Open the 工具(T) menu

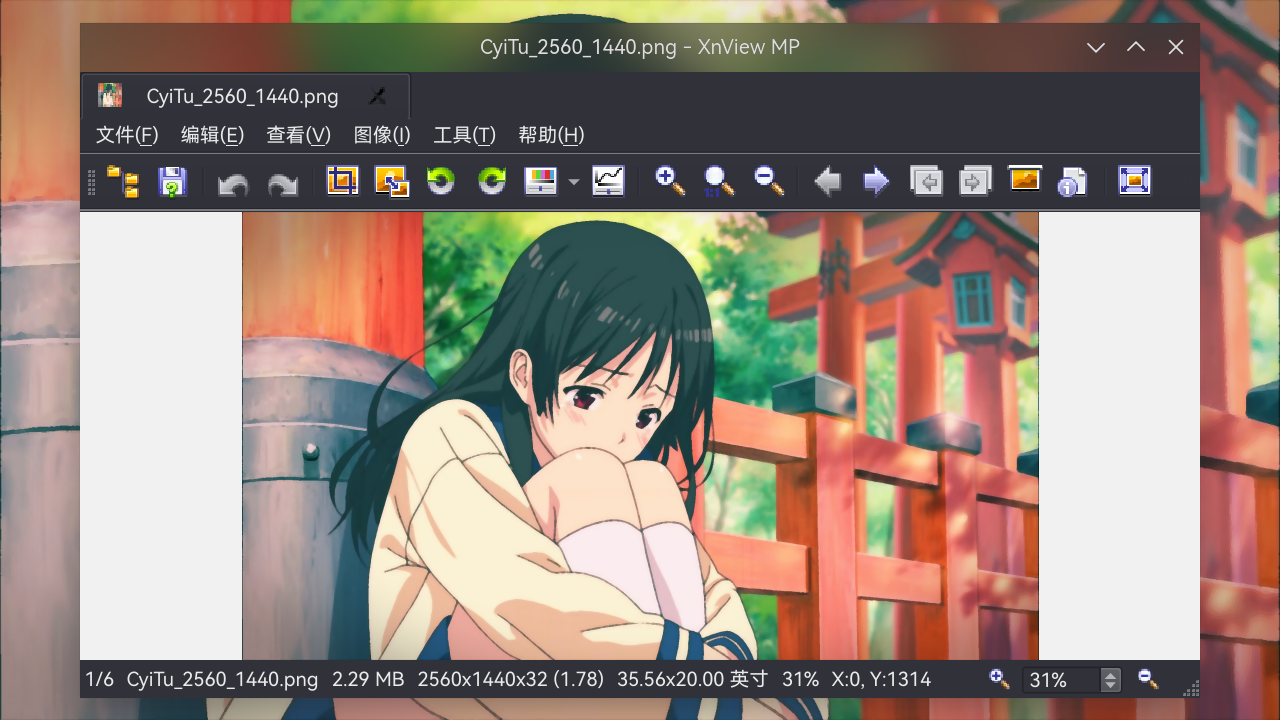(463, 135)
